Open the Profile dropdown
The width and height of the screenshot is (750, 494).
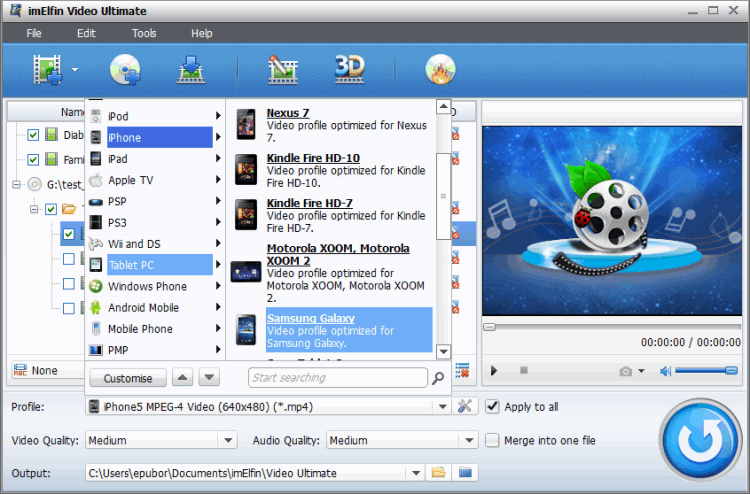pyautogui.click(x=442, y=407)
